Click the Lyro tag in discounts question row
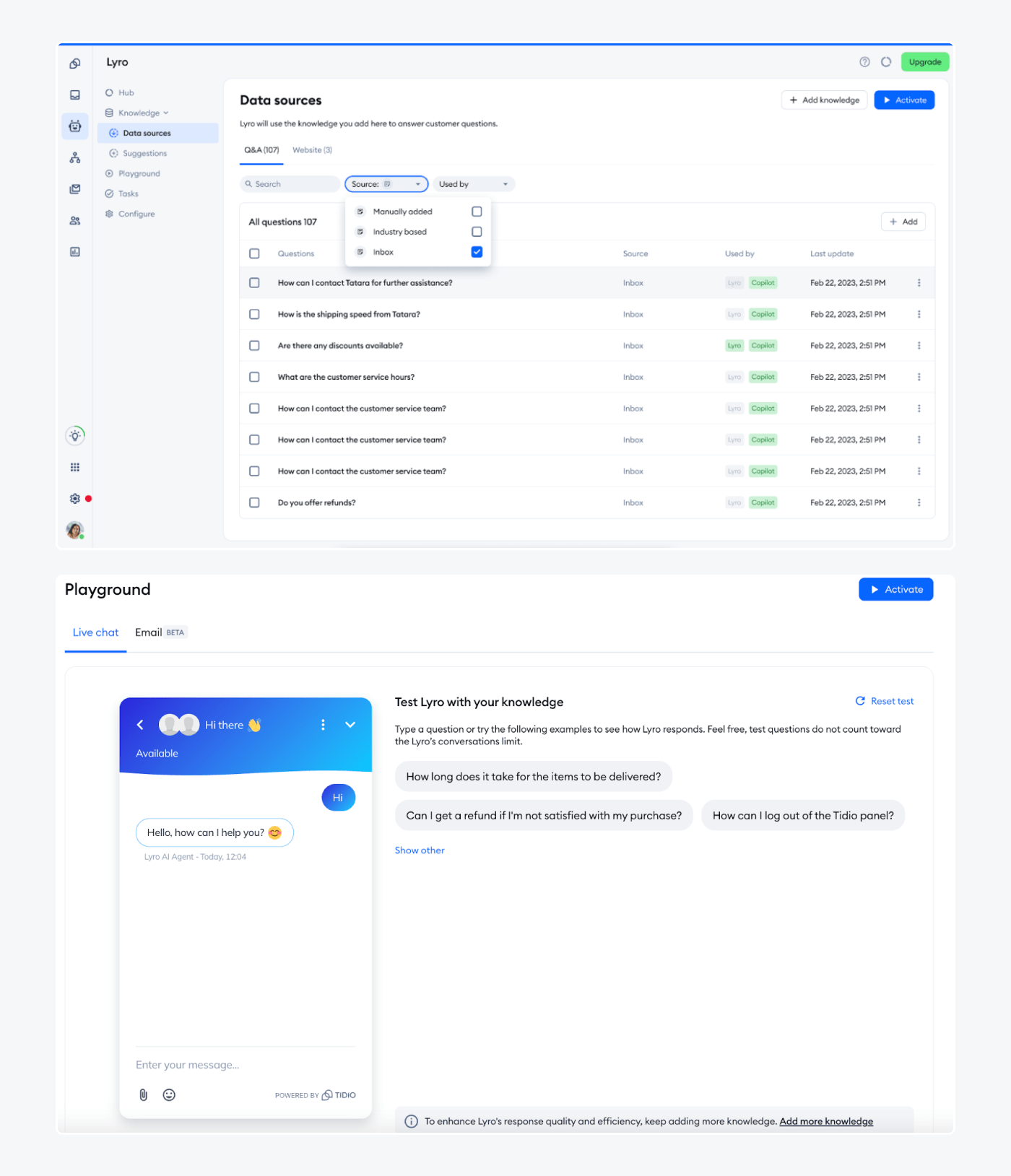This screenshot has width=1011, height=1176. point(734,346)
